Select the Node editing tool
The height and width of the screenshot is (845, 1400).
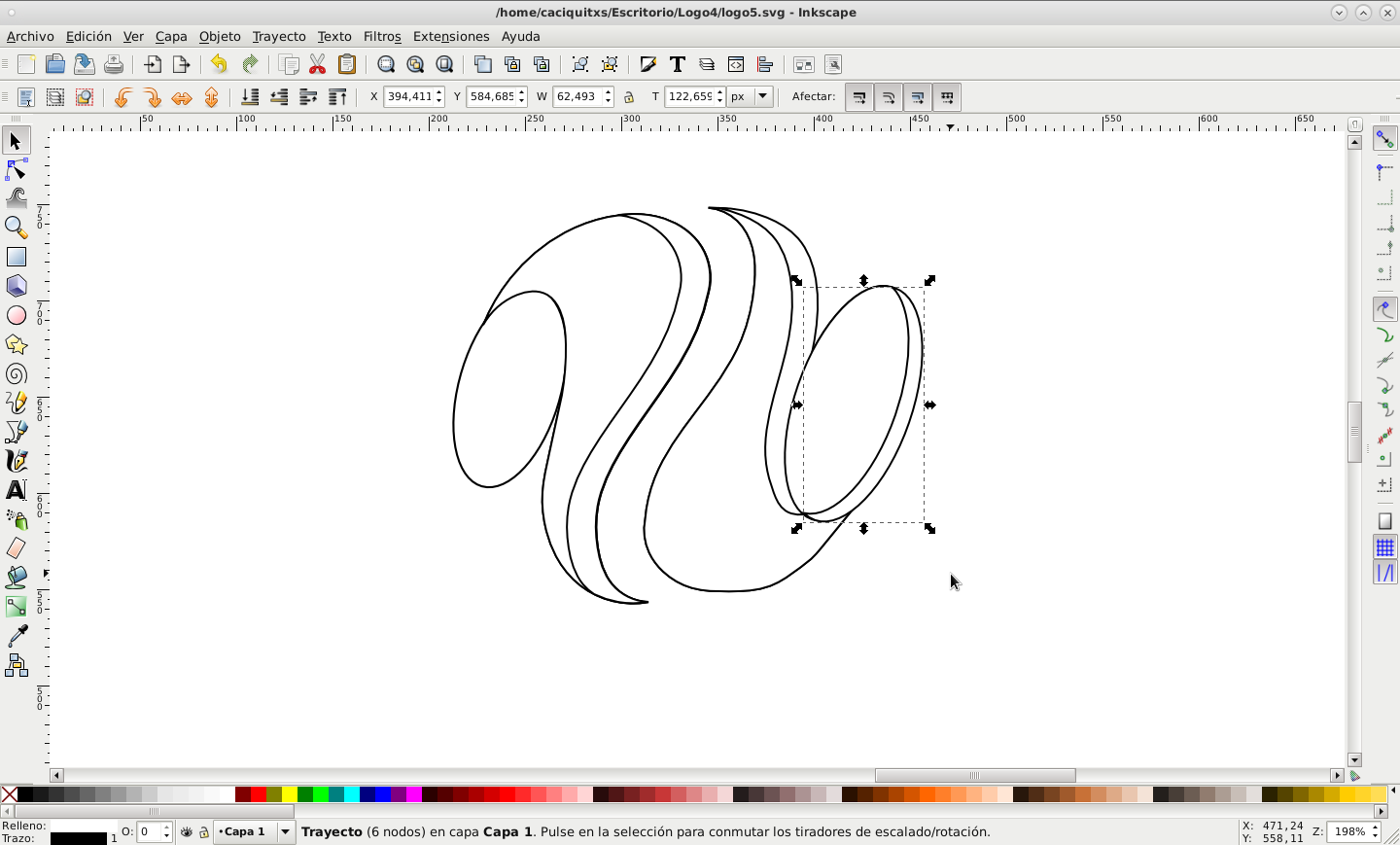17,170
